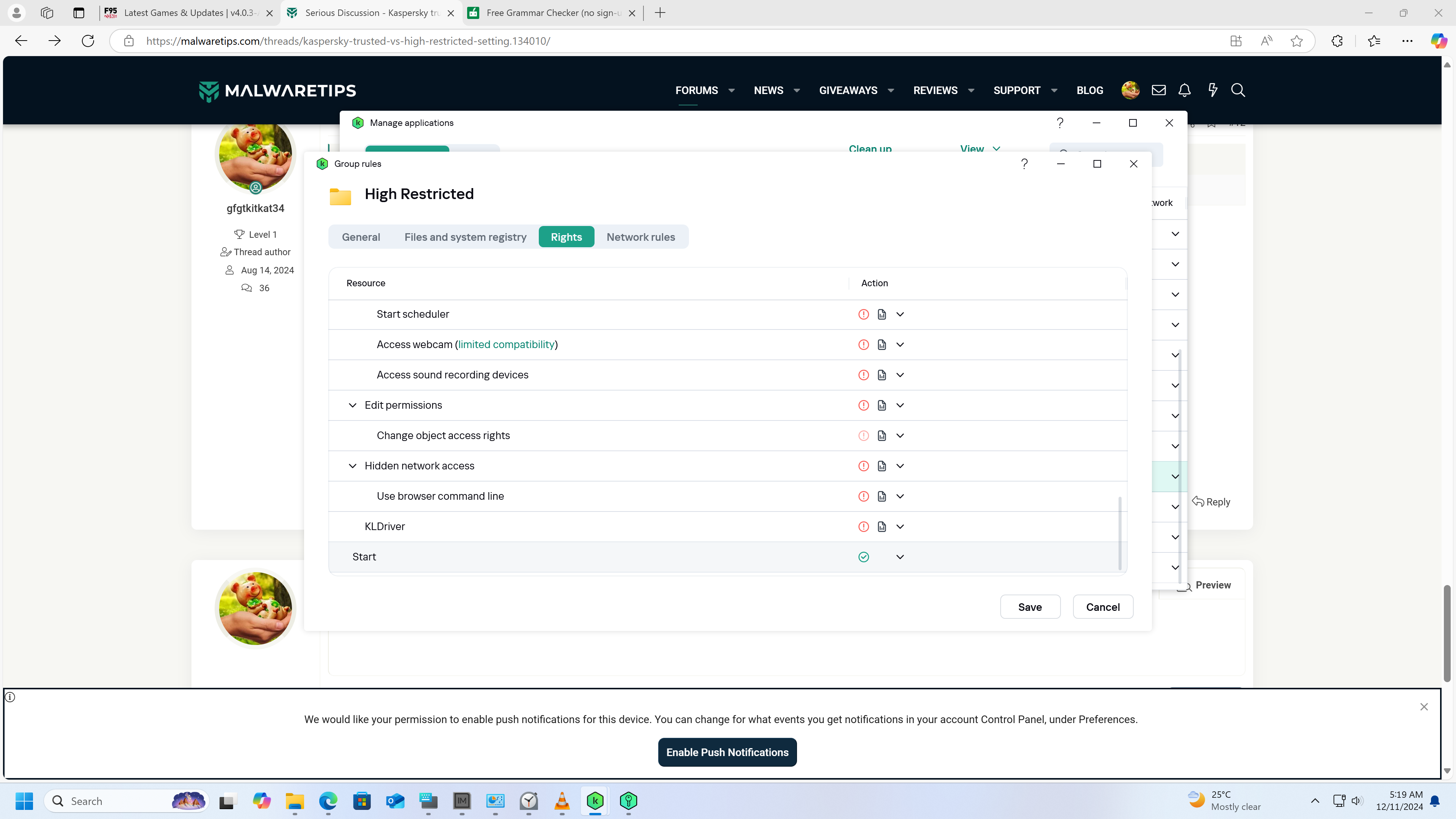
Task: Toggle deny action for Change object access rights
Action: [x=863, y=436]
